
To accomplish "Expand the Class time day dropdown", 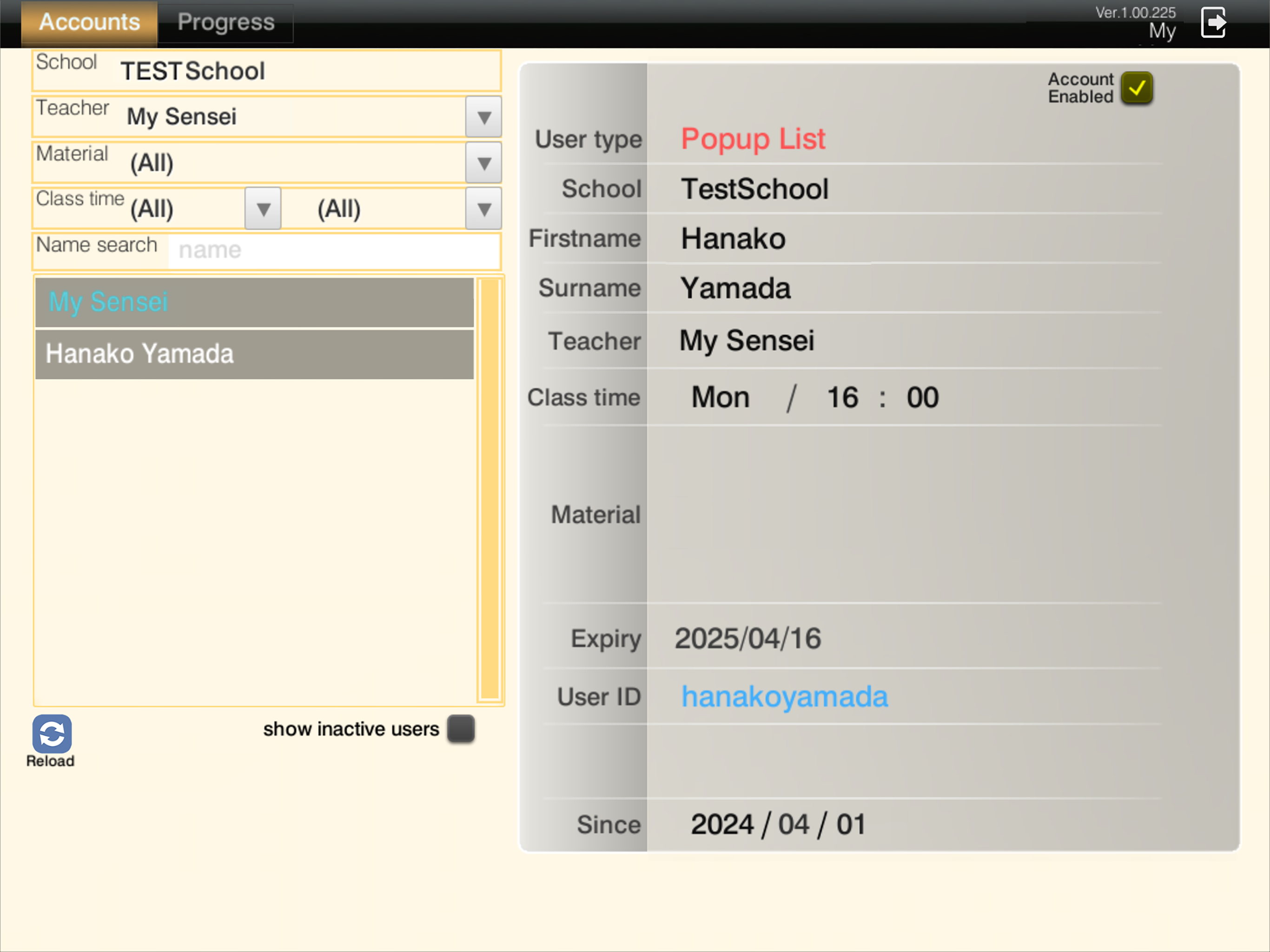I will tap(263, 208).
